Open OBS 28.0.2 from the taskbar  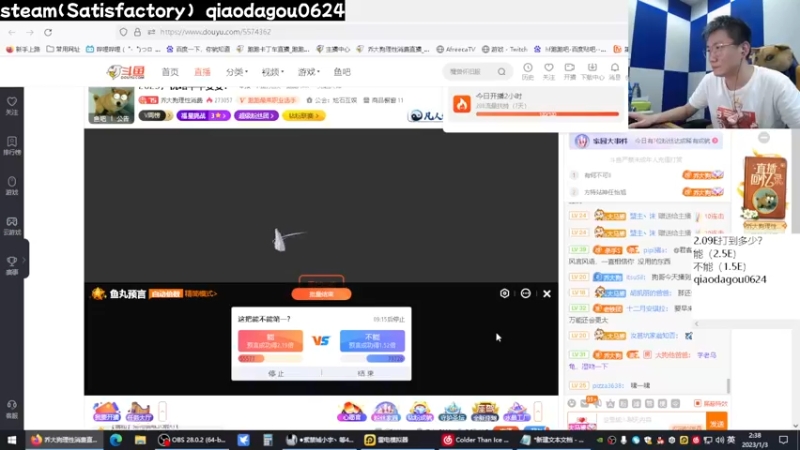[x=191, y=440]
